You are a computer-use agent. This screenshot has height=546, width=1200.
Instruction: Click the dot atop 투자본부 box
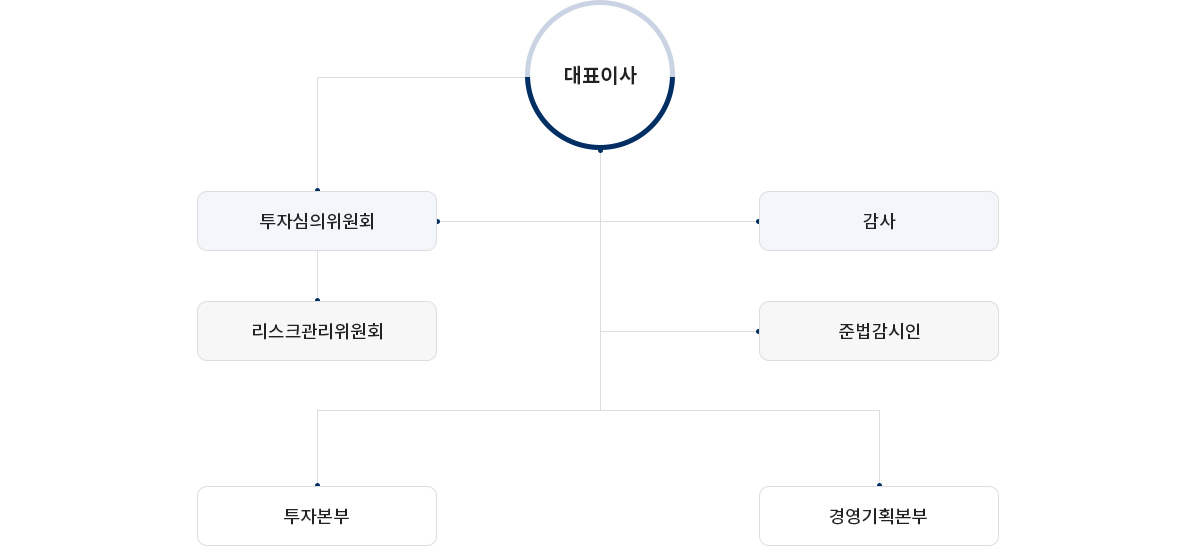pos(317,485)
